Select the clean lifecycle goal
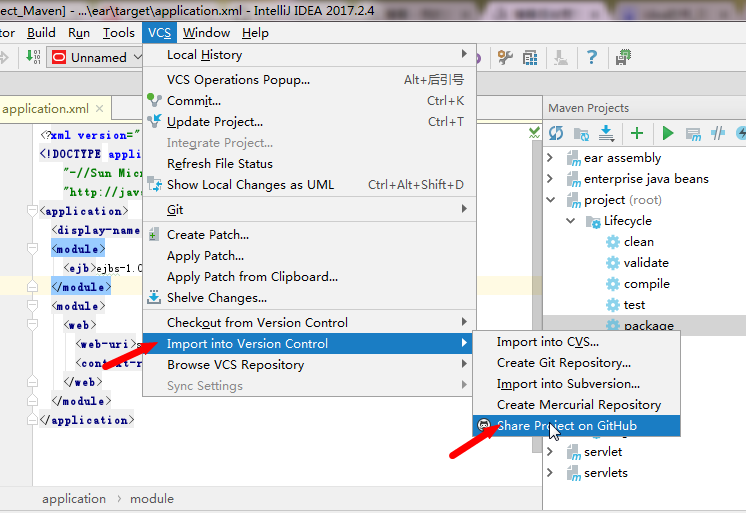Viewport: 746px width, 513px height. (638, 242)
